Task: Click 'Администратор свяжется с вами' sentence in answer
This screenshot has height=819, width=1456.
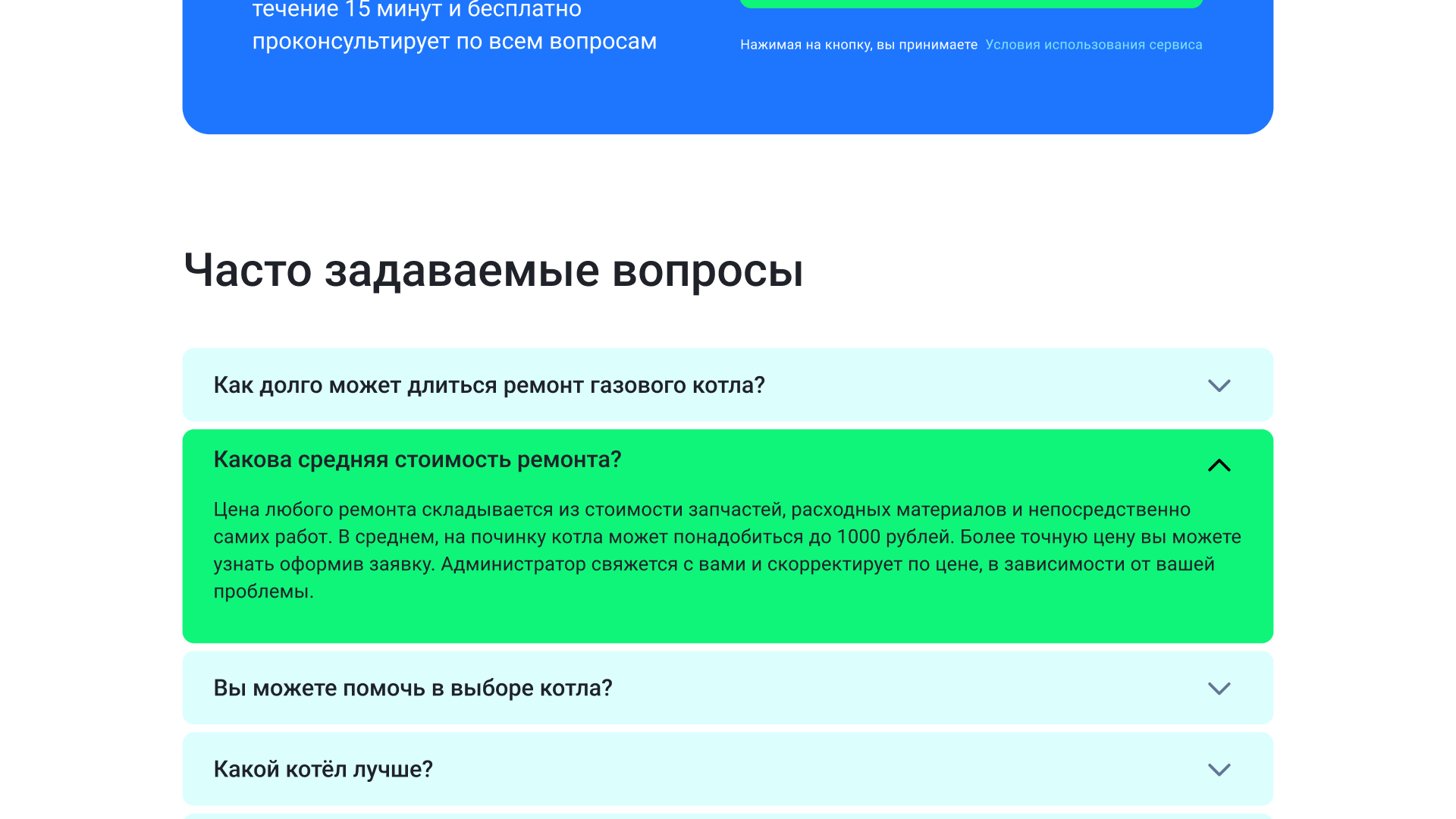Action: [x=591, y=564]
